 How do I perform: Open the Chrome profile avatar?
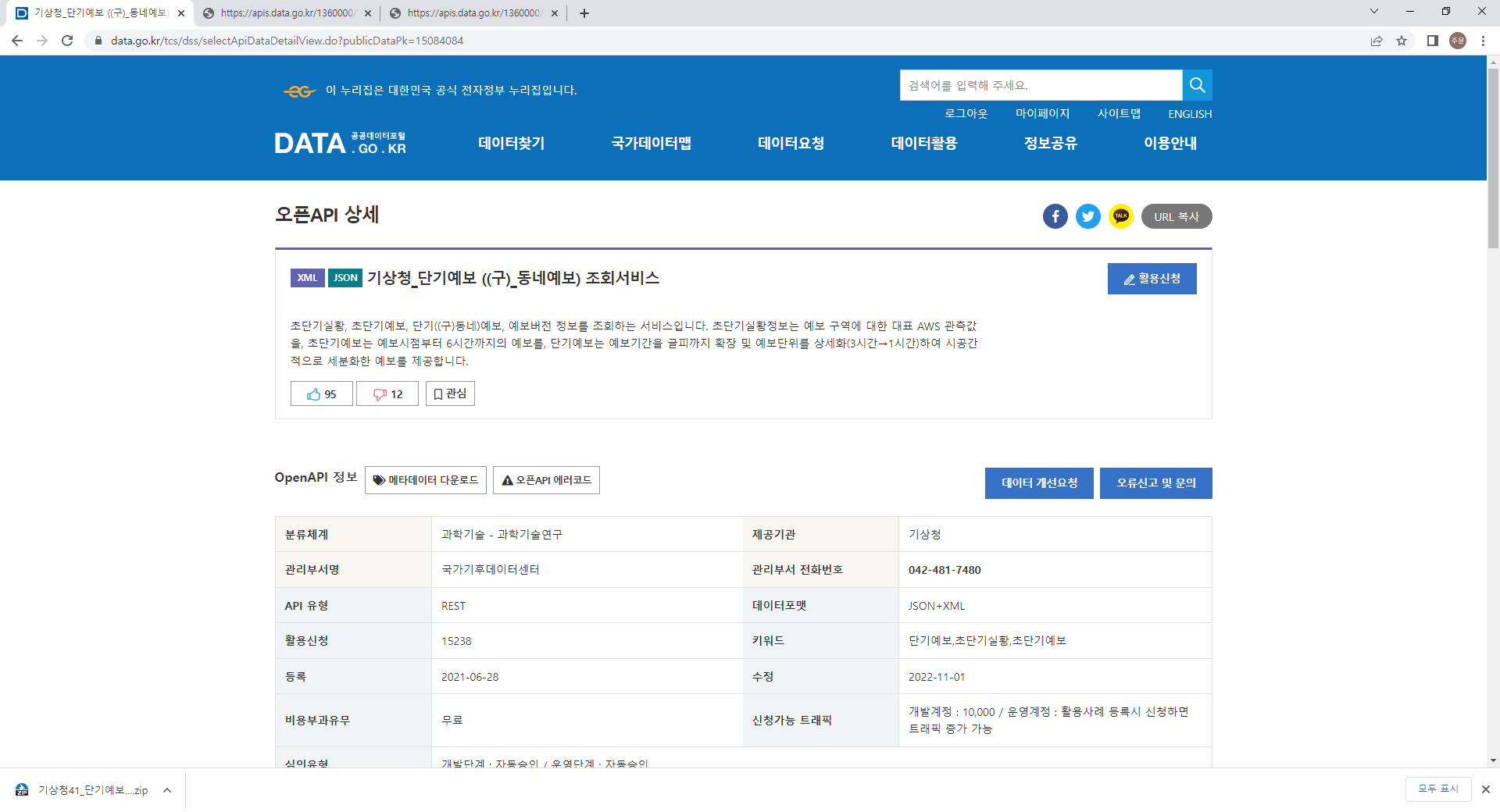tap(1458, 41)
